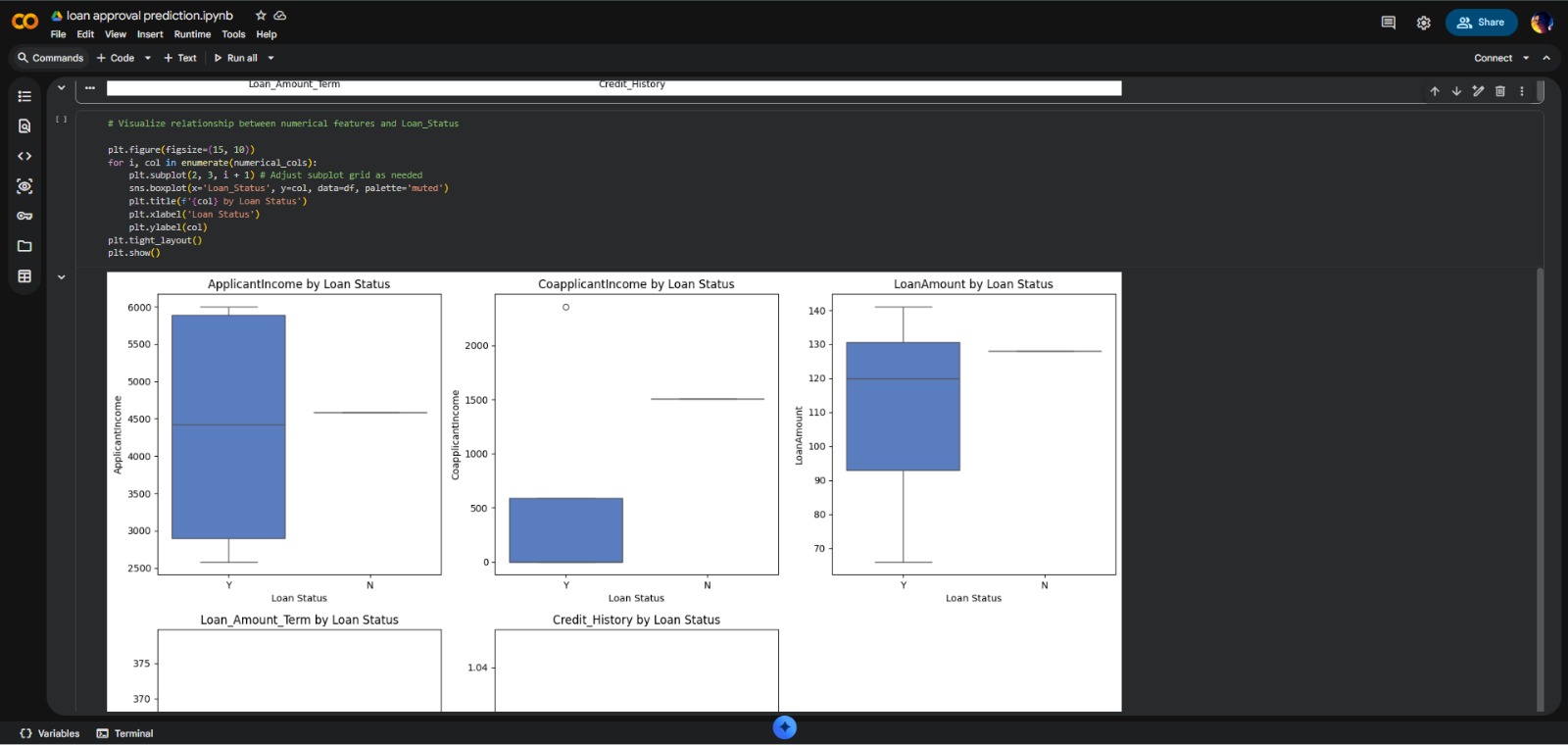This screenshot has height=745, width=1568.
Task: Collapse the boxplot output with its chevron
Action: pos(62,277)
